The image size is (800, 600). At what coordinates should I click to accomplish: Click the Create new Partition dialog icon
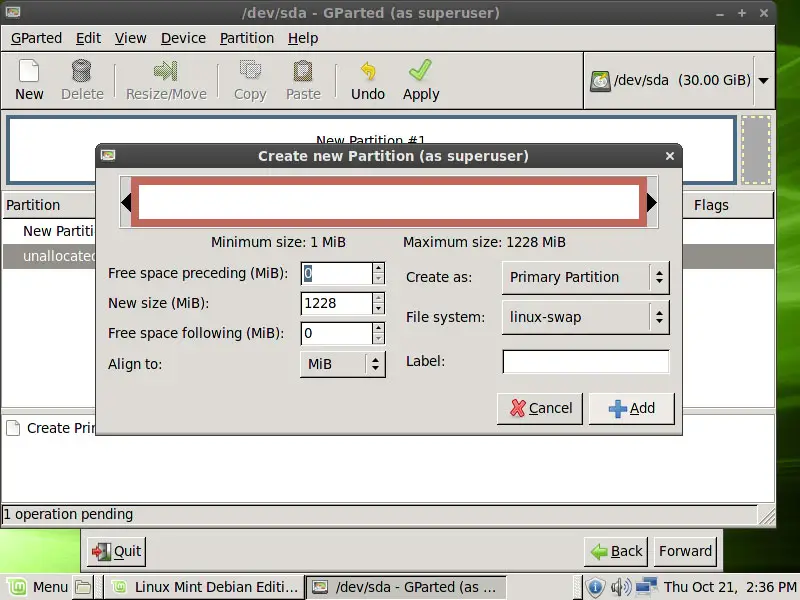pyautogui.click(x=108, y=155)
